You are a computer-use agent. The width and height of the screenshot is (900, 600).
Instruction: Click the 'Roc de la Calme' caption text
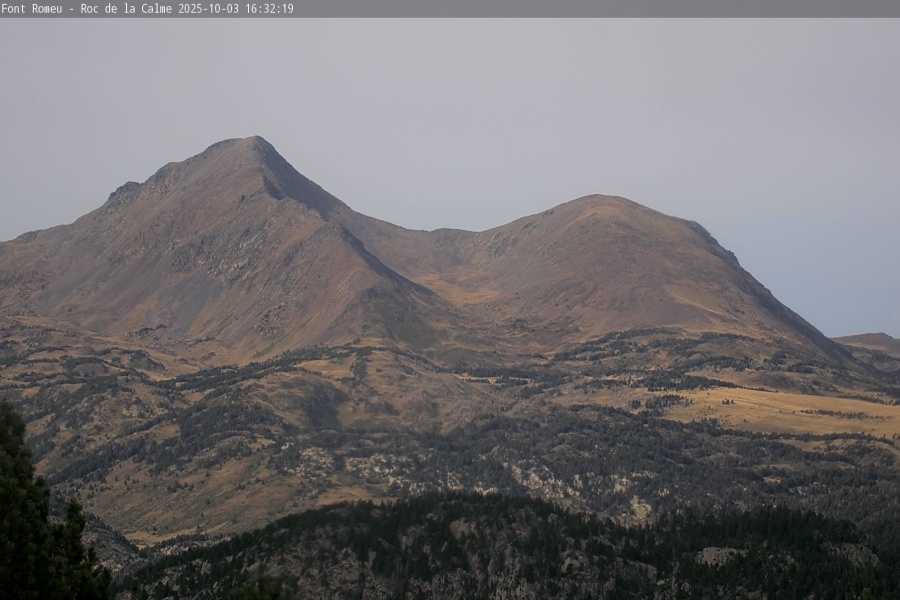(x=127, y=8)
